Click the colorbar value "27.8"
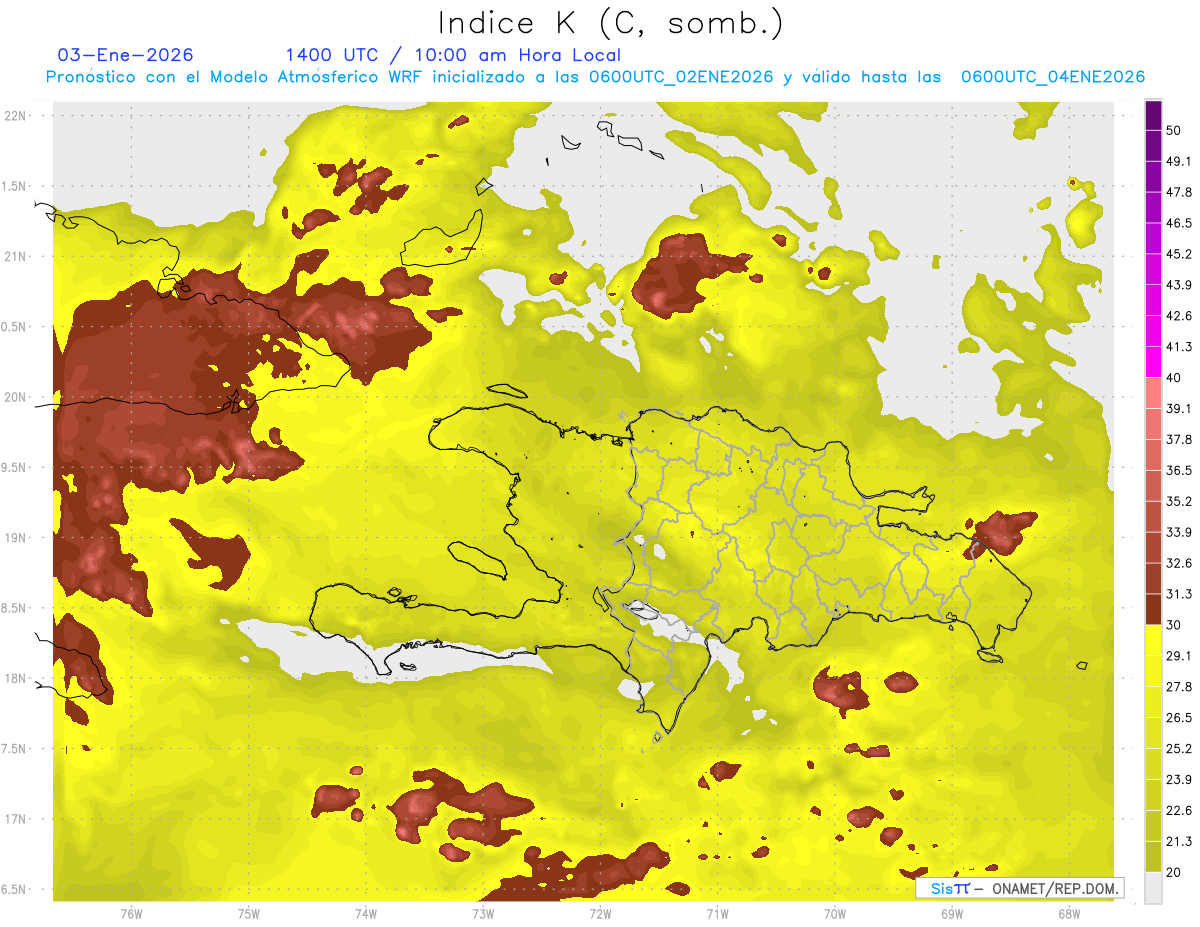The height and width of the screenshot is (927, 1200). coord(1179,686)
